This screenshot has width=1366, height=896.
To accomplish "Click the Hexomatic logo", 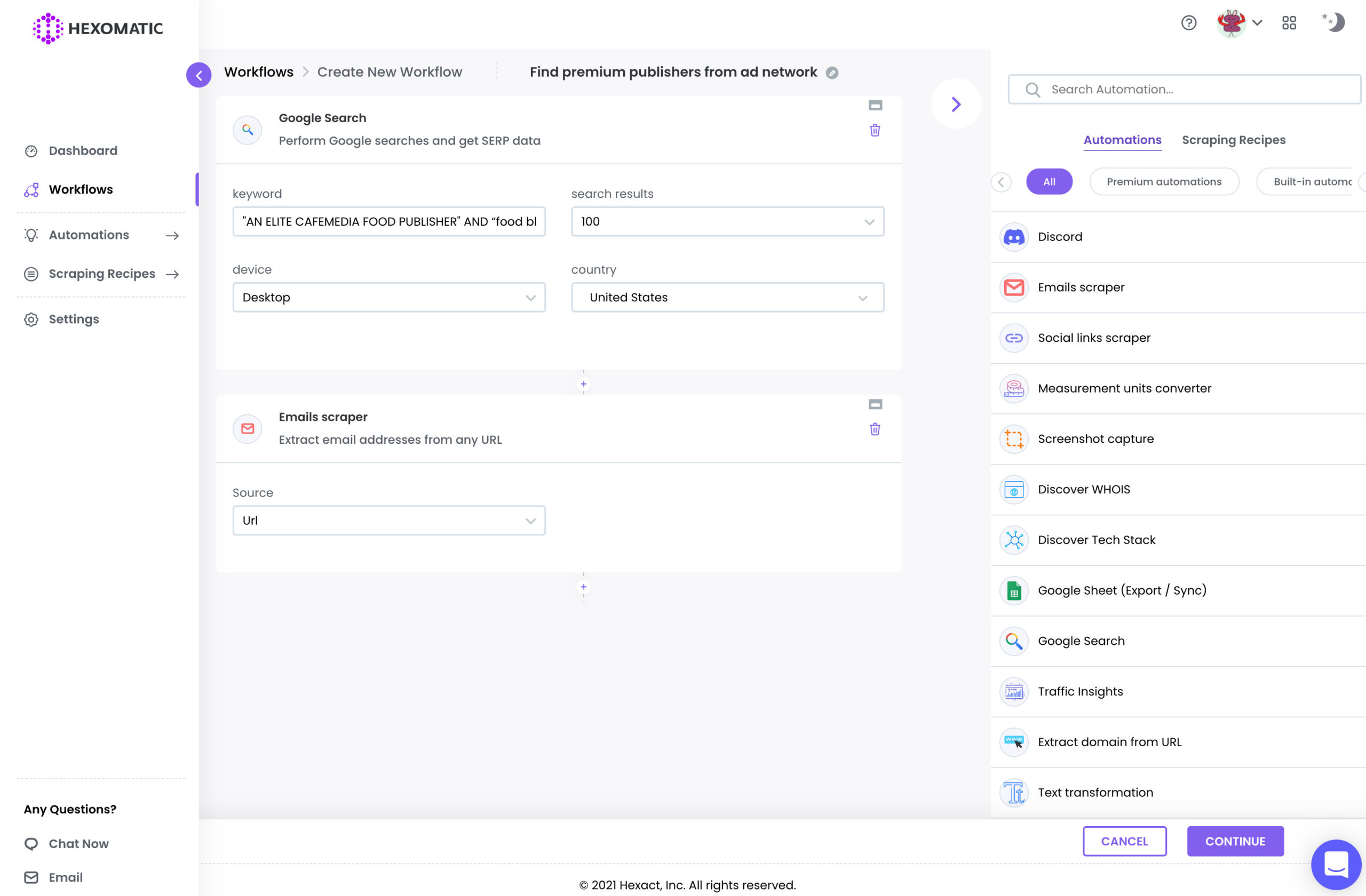I will pyautogui.click(x=98, y=28).
